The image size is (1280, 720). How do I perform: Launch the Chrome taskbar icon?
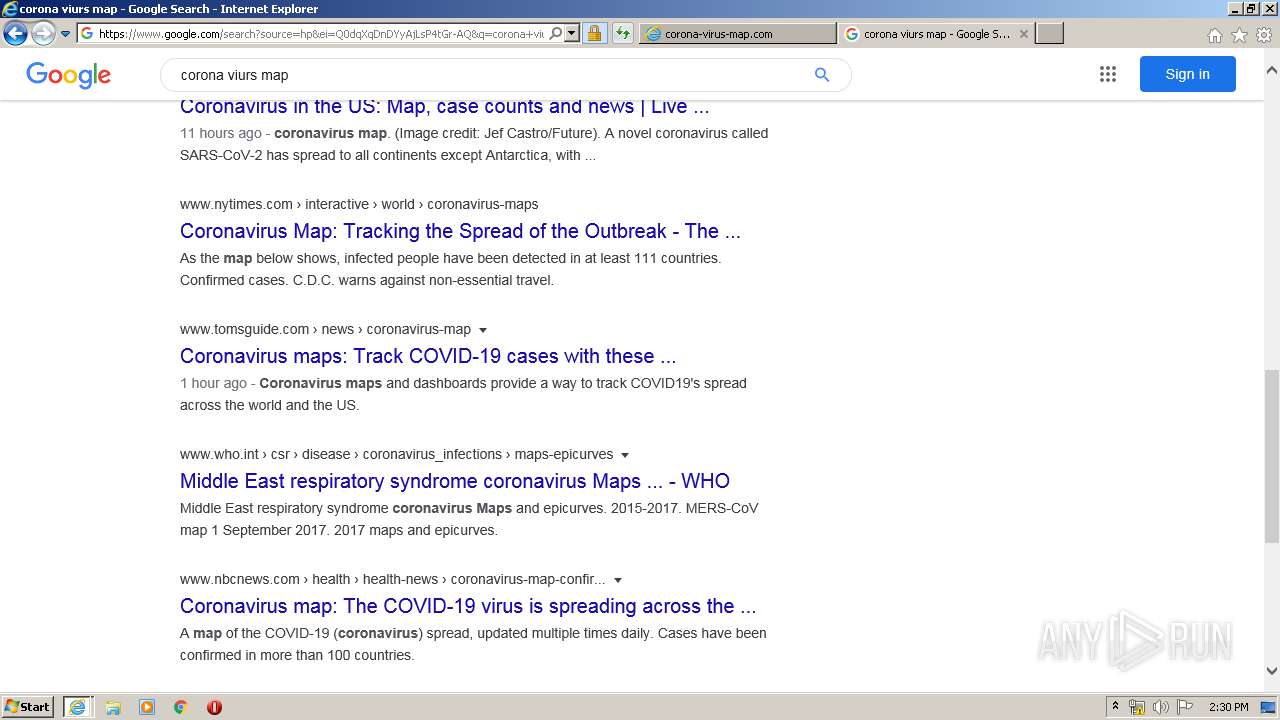(180, 707)
